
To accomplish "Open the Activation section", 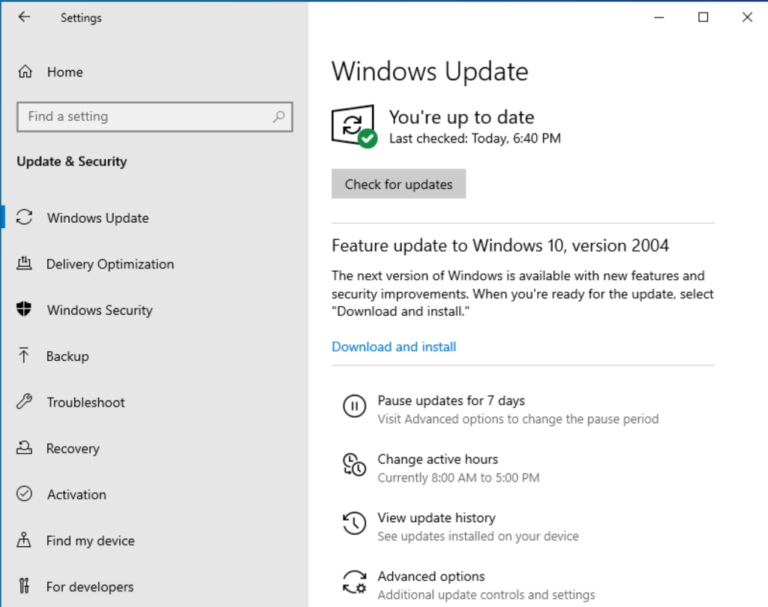I will click(76, 494).
